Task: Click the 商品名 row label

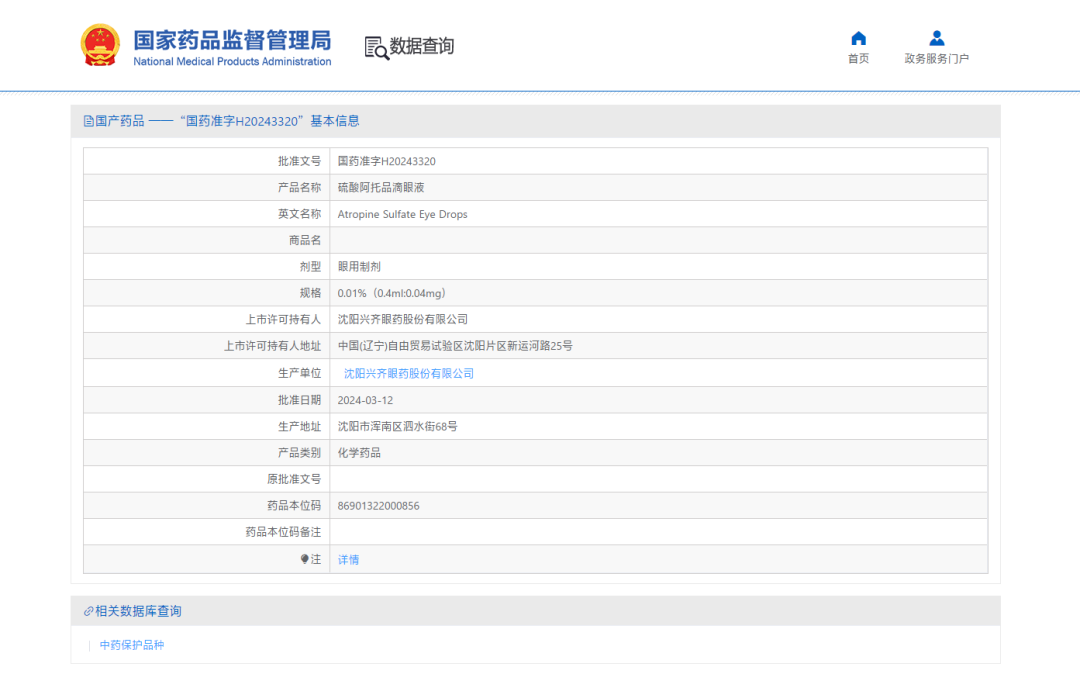Action: point(304,240)
